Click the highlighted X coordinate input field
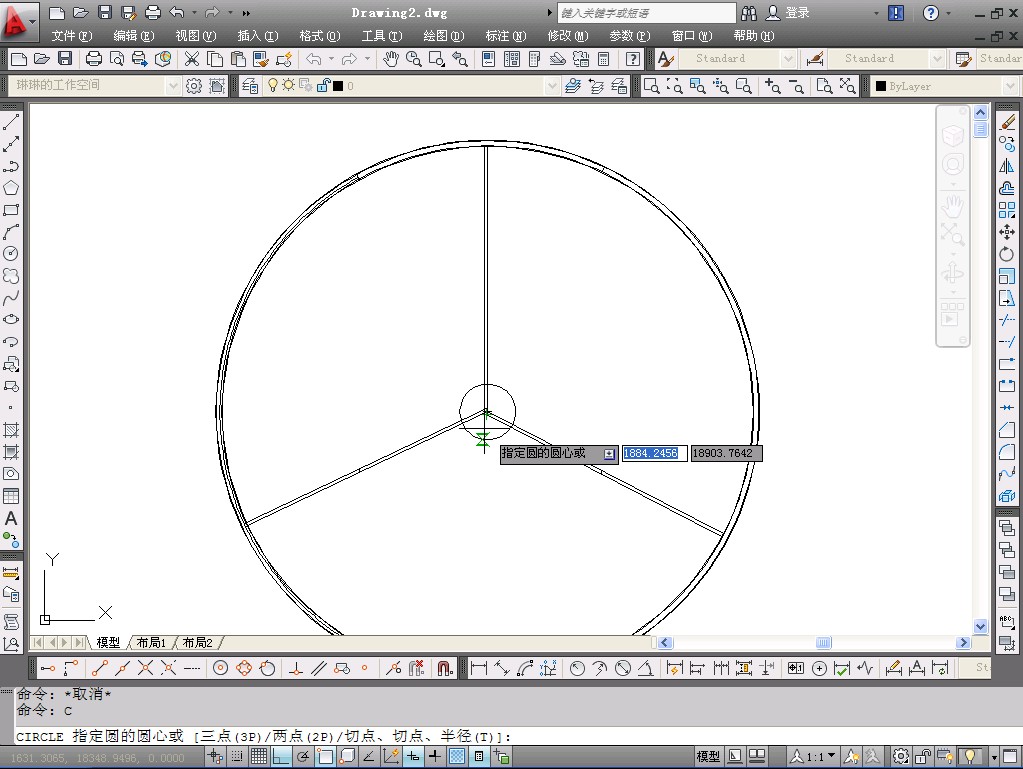Screen dimensions: 1023x769 [653, 453]
